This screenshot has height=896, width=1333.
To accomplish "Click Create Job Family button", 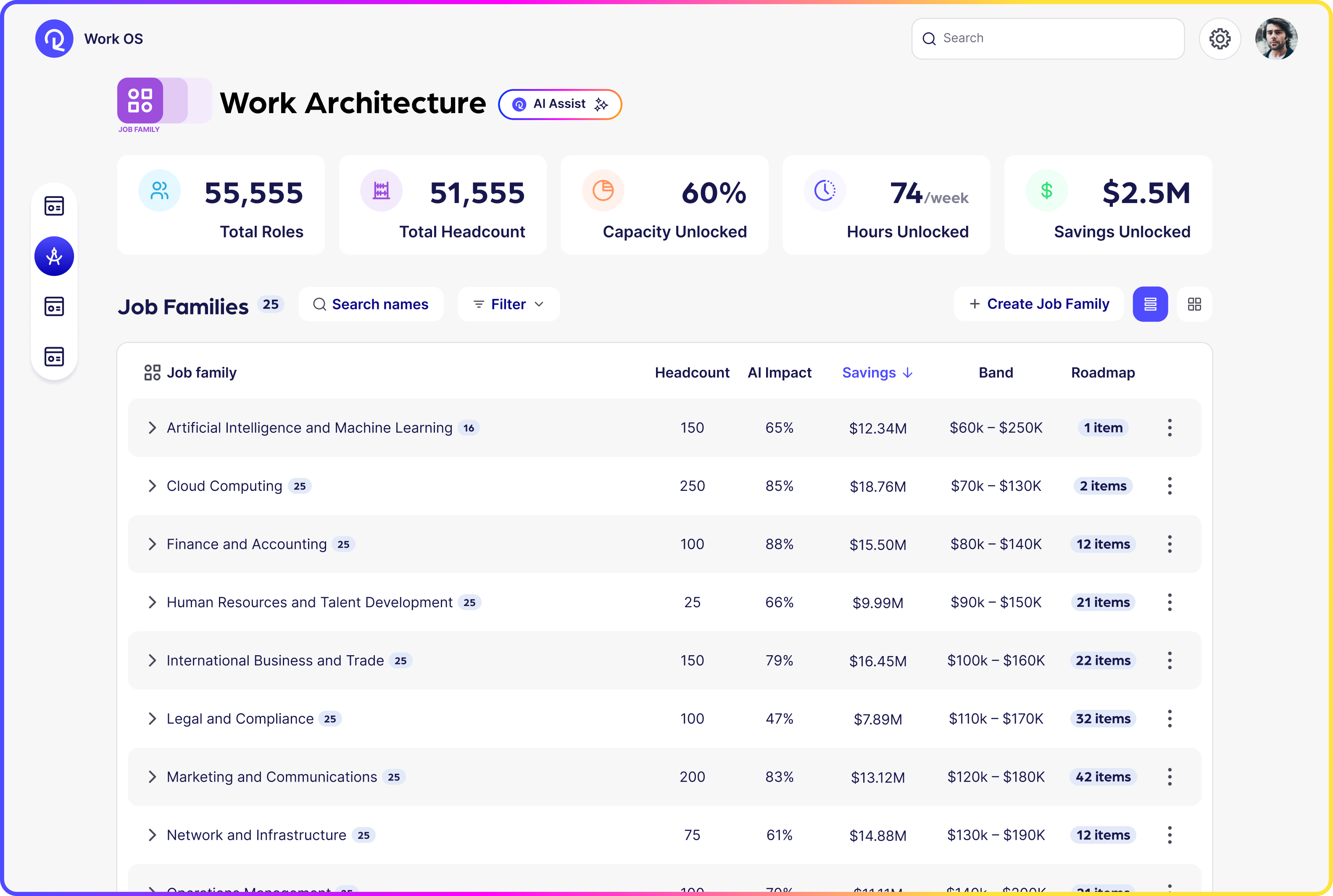I will click(1039, 304).
